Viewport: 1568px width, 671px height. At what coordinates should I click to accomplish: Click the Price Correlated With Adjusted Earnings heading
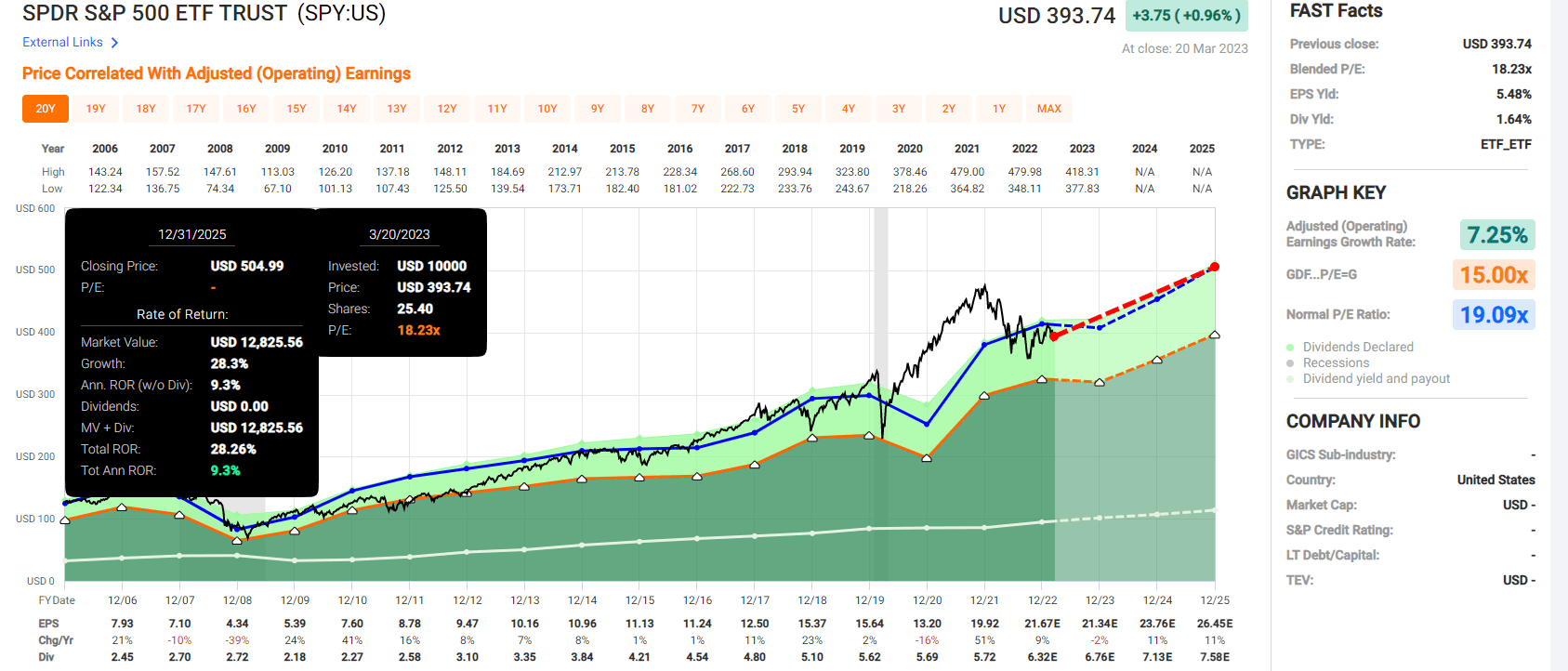tap(217, 73)
